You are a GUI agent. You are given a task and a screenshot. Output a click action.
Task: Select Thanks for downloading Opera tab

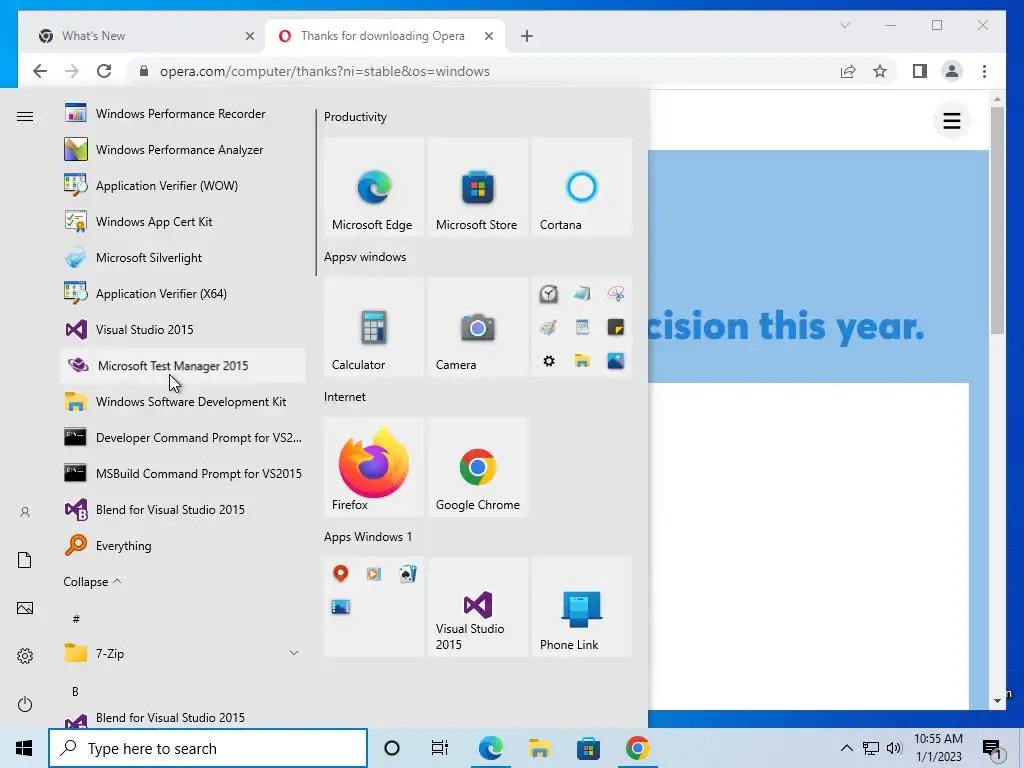point(385,36)
